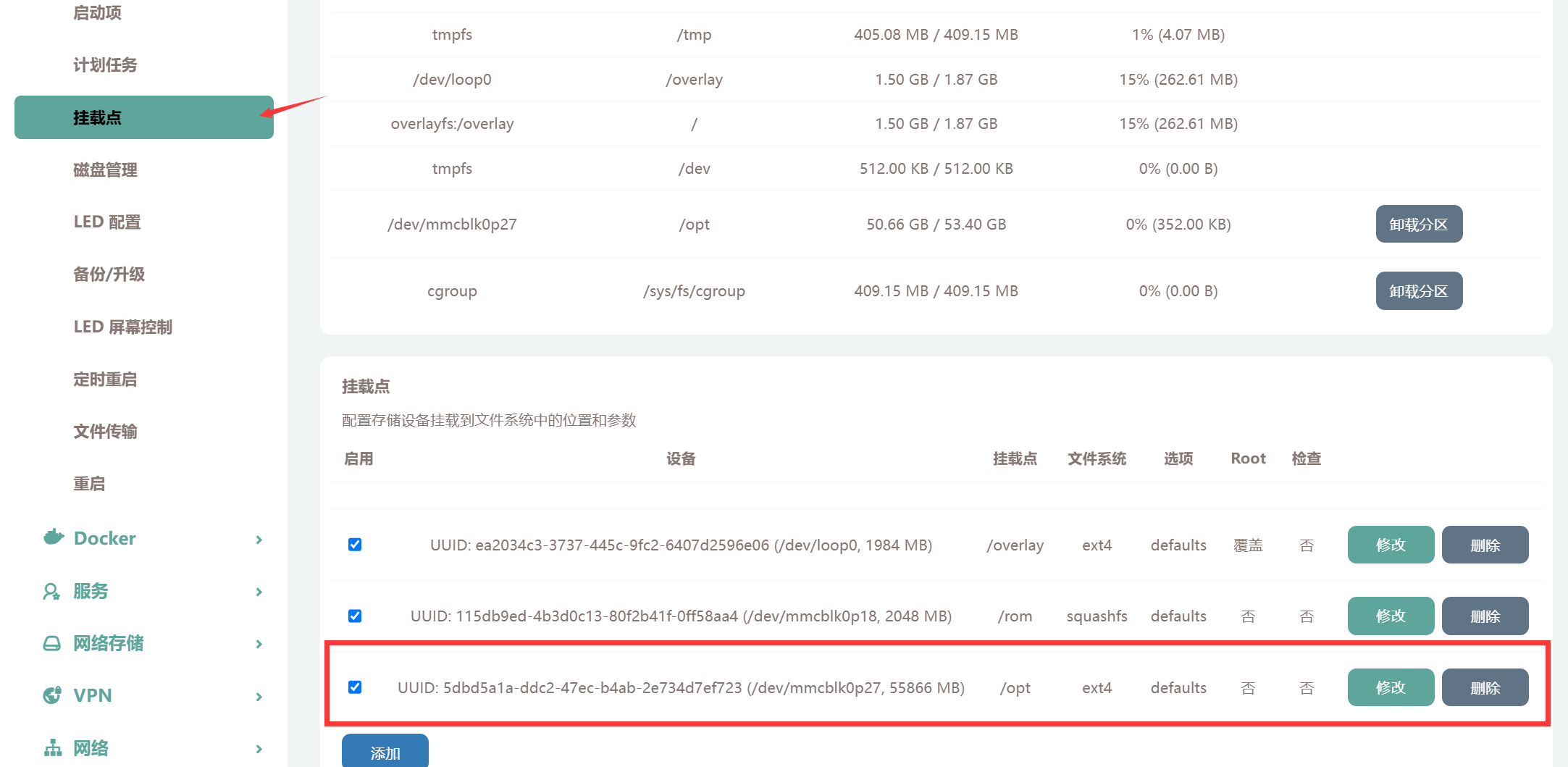1568x767 pixels.
Task: Click the 网络 network tree icon
Action: [53, 748]
